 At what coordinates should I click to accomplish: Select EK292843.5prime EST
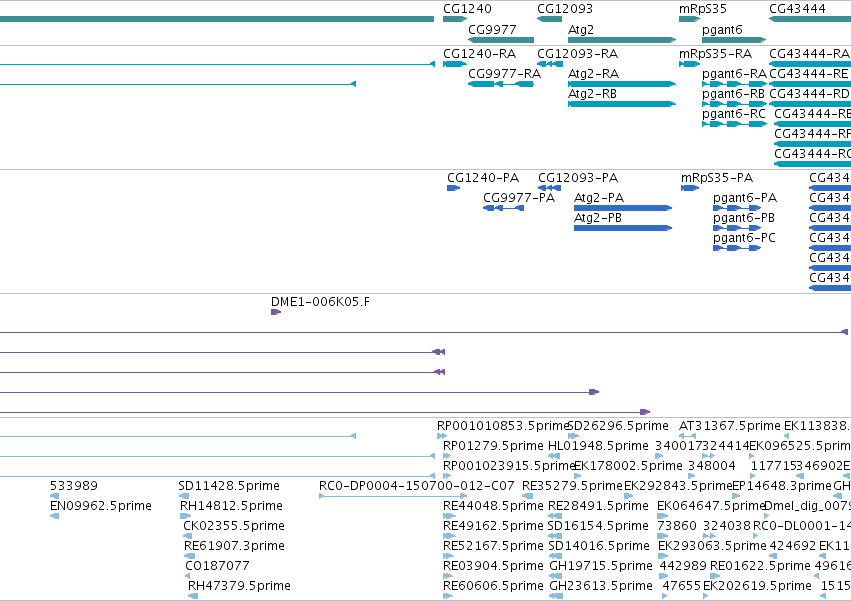coord(628,496)
